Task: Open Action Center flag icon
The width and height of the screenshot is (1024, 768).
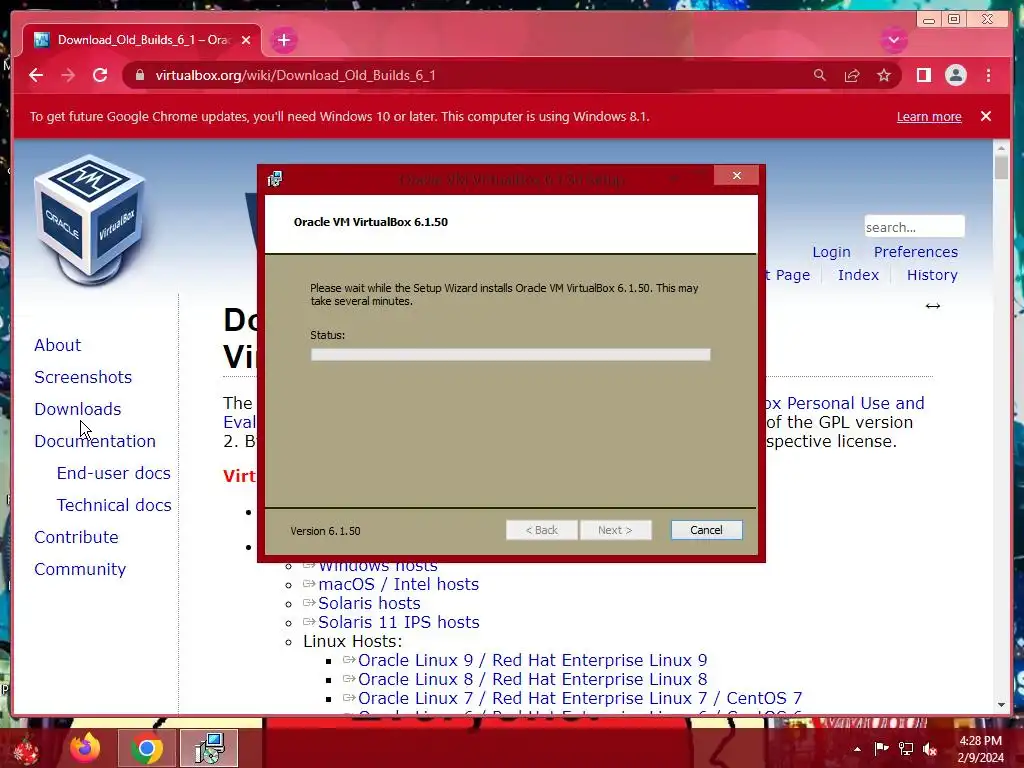Action: (881, 748)
